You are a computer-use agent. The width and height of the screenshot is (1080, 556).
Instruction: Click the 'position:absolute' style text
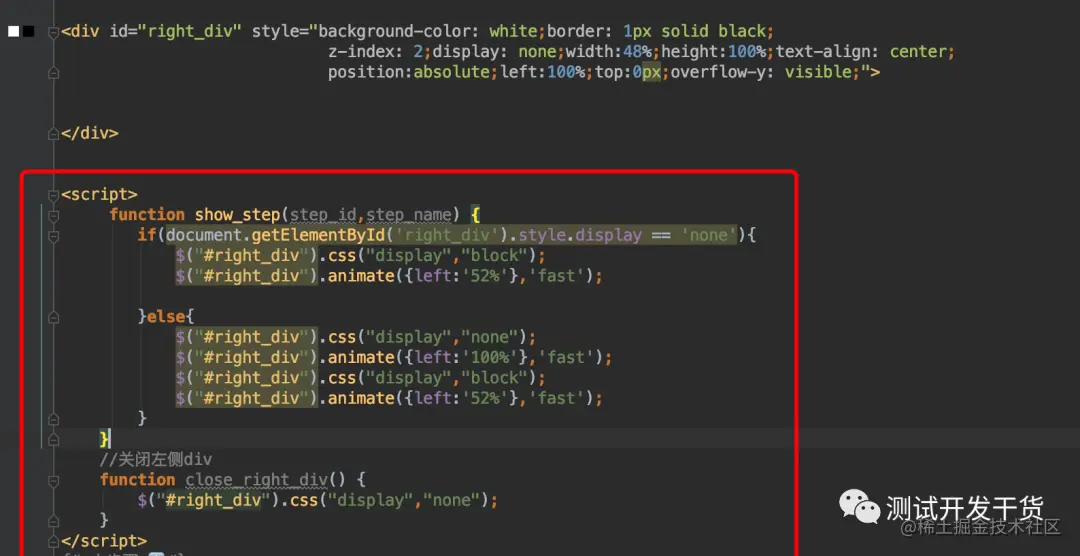click(408, 72)
